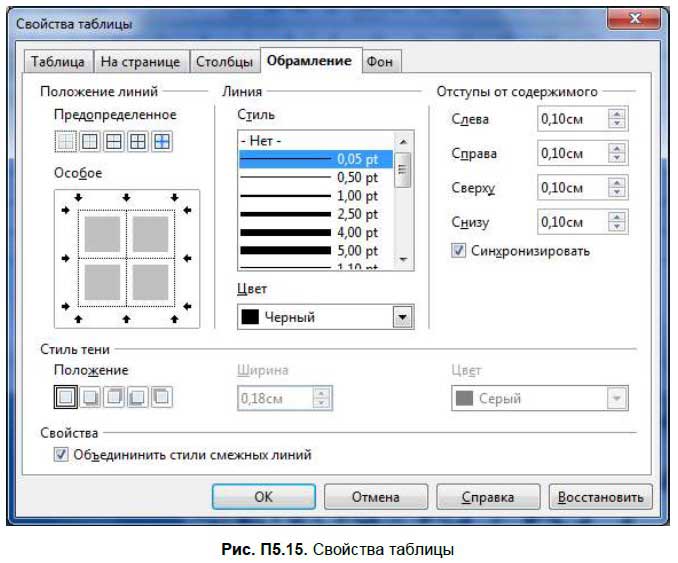The image size is (678, 563).
Task: Select the blue outer-border-unchanged-inner-lines preset icon
Action: [162, 141]
